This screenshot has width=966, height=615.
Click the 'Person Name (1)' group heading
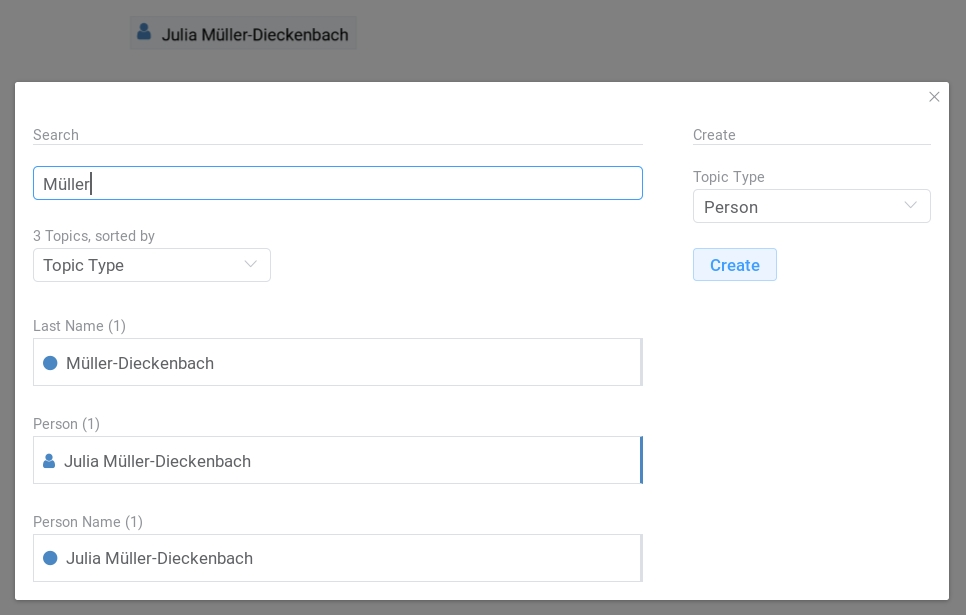88,522
